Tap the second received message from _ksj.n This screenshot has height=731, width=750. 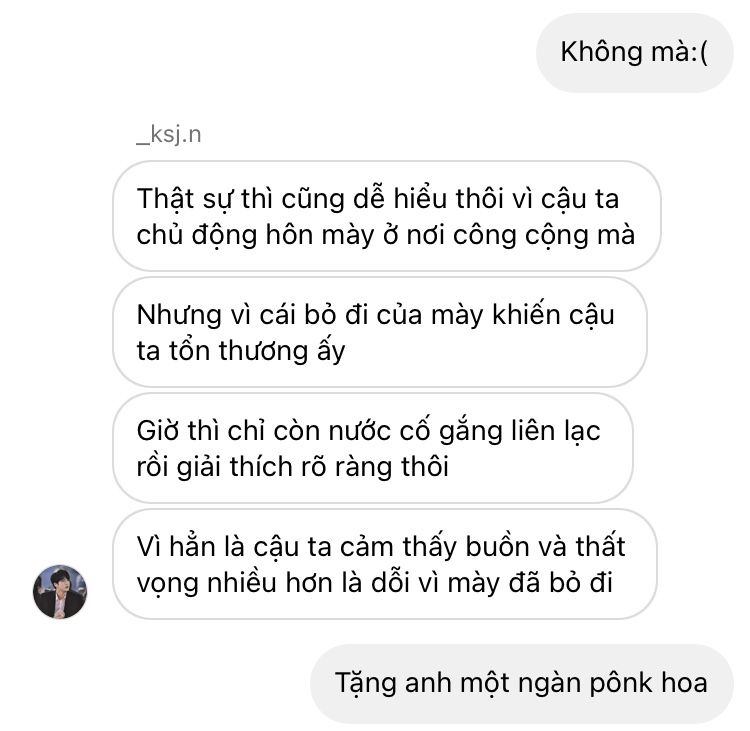pyautogui.click(x=380, y=332)
